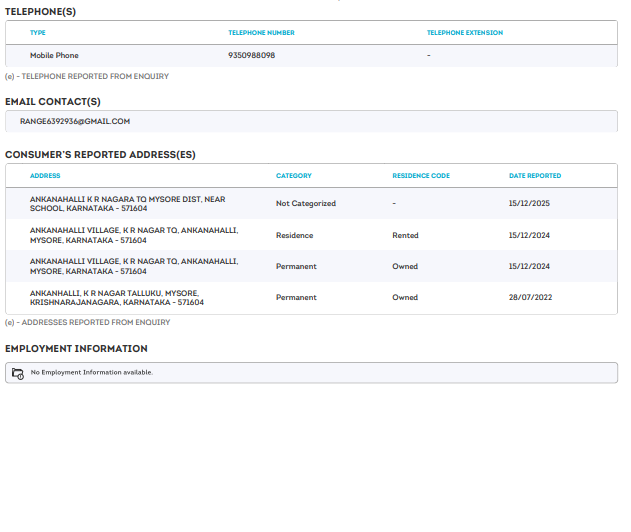Screen dimensions: 631x532
Task: Click the DATE REPORTED column header
Action: pyautogui.click(x=534, y=176)
